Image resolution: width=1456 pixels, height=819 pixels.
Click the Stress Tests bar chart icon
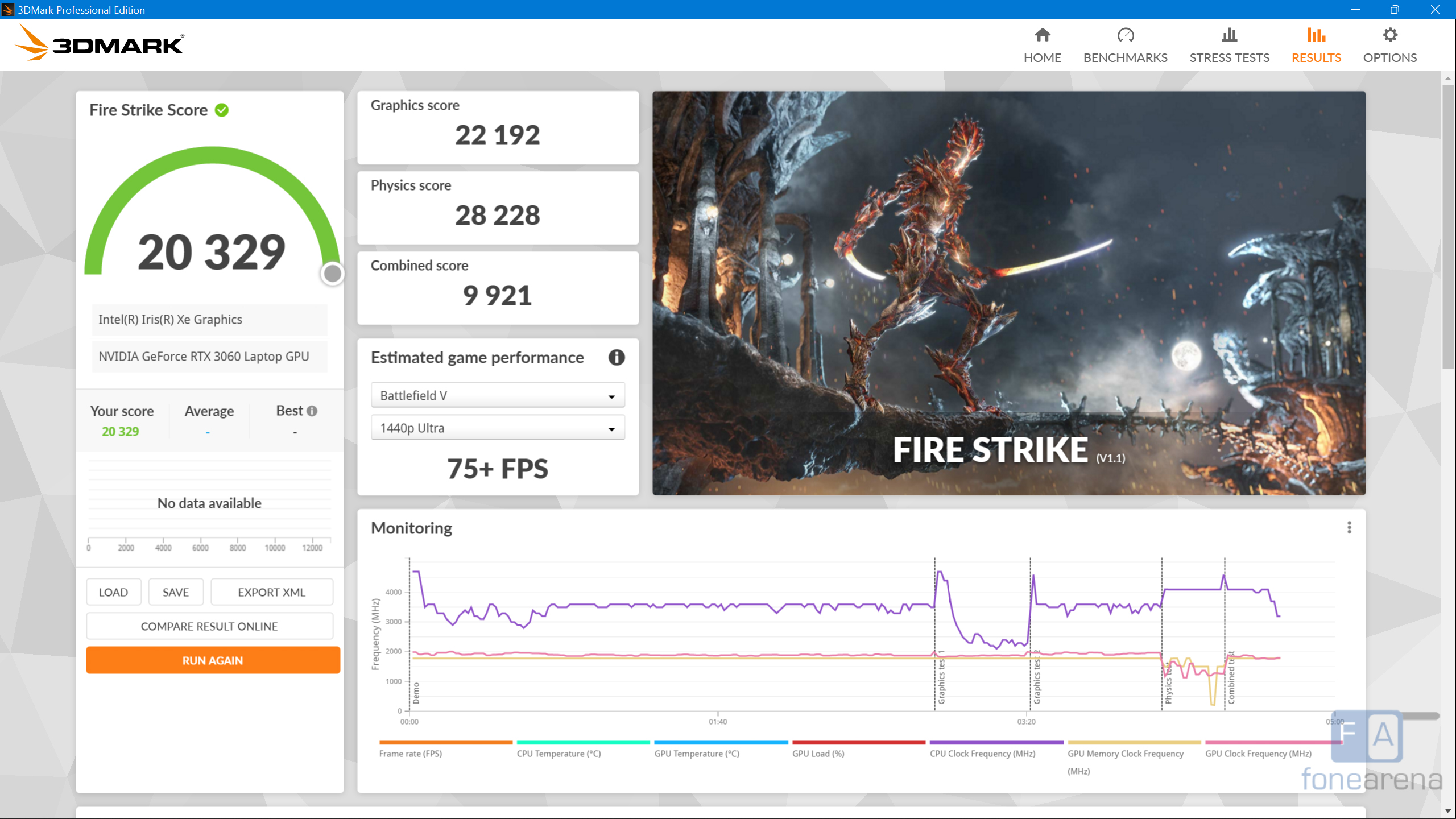[1229, 35]
